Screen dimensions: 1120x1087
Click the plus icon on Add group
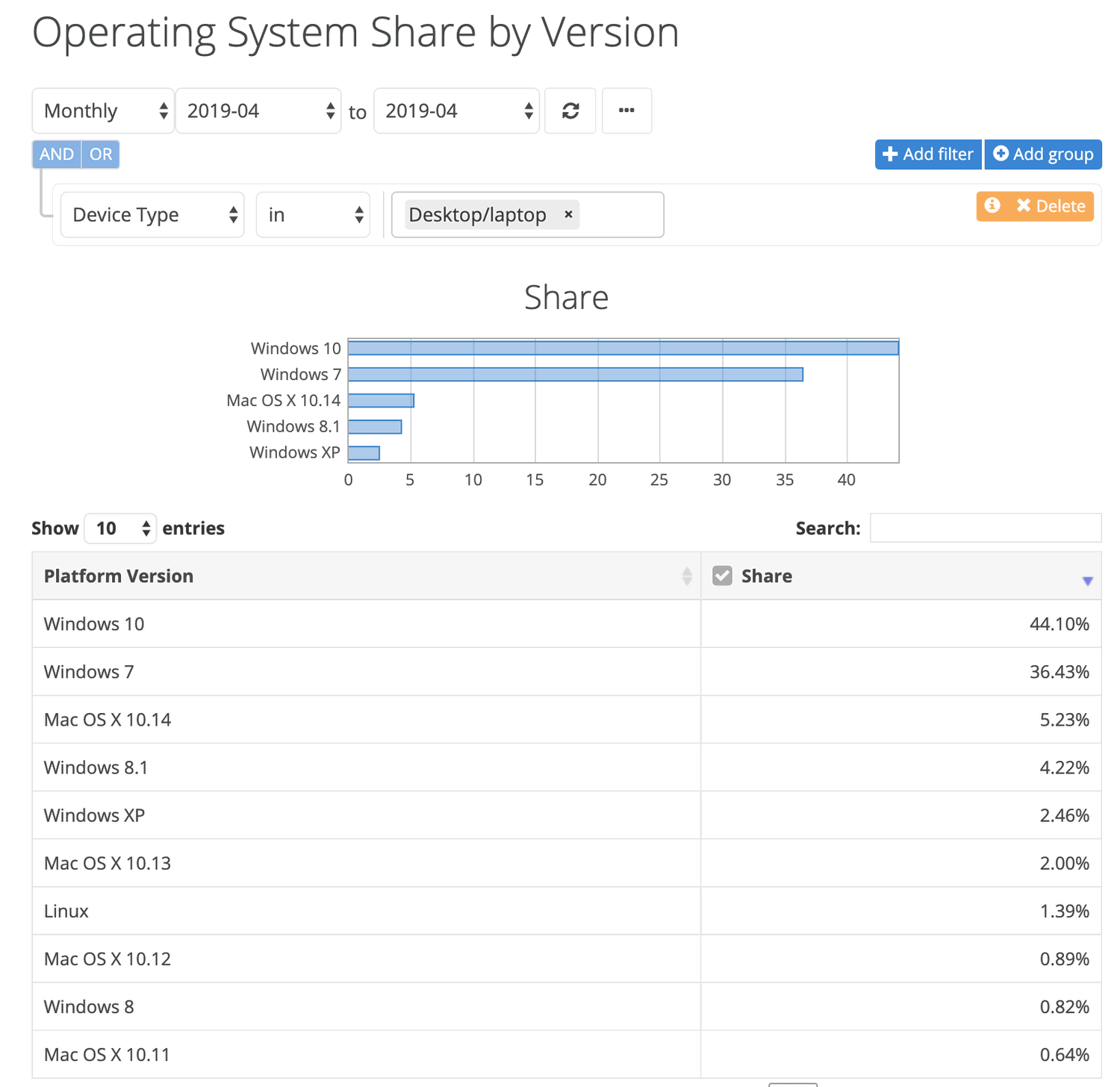click(x=1001, y=154)
